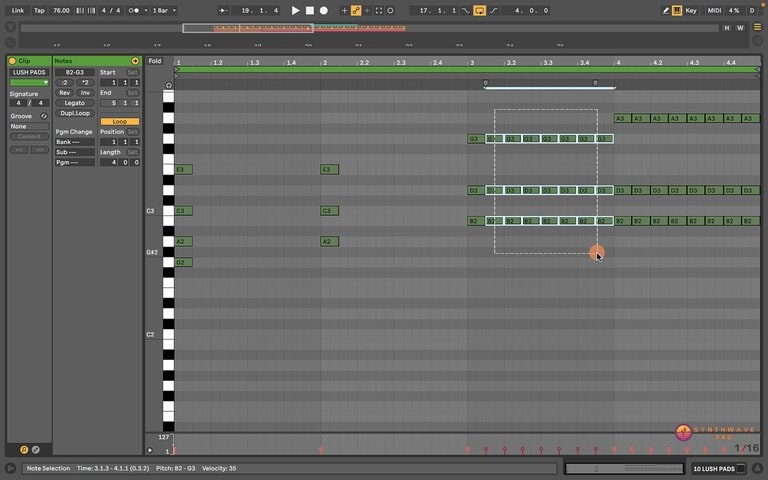The height and width of the screenshot is (480, 768).
Task: Click the phase nudge up icon
Action: (91, 10)
